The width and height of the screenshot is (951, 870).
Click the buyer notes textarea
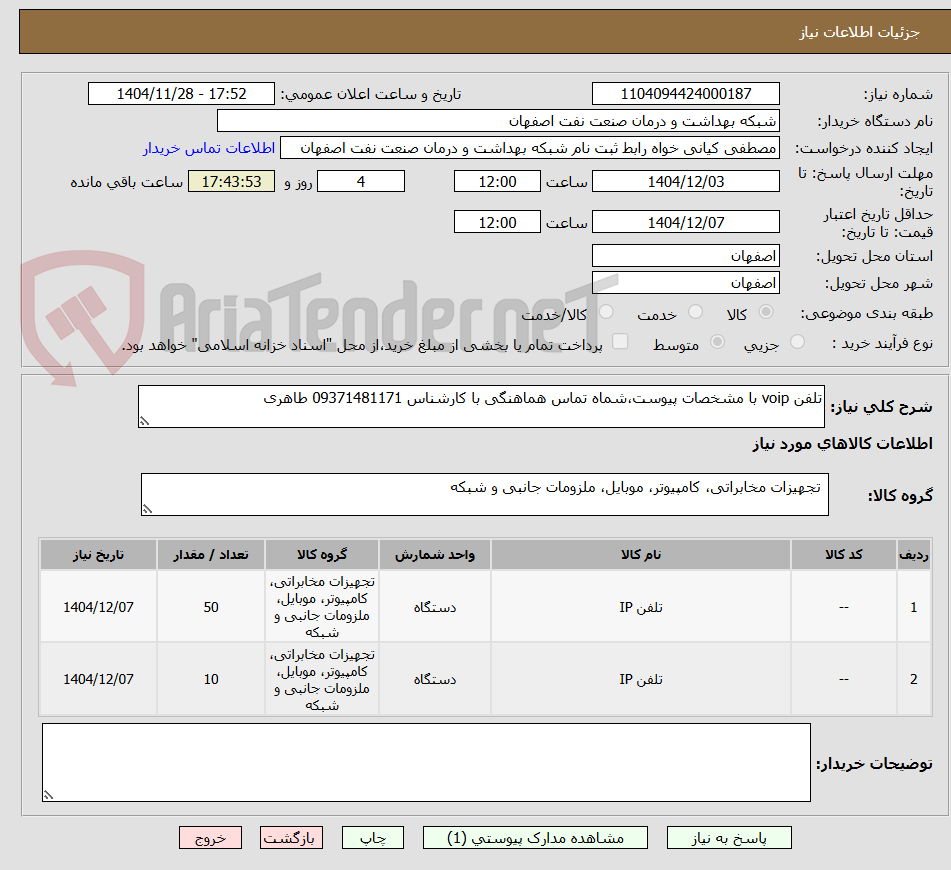tap(426, 763)
